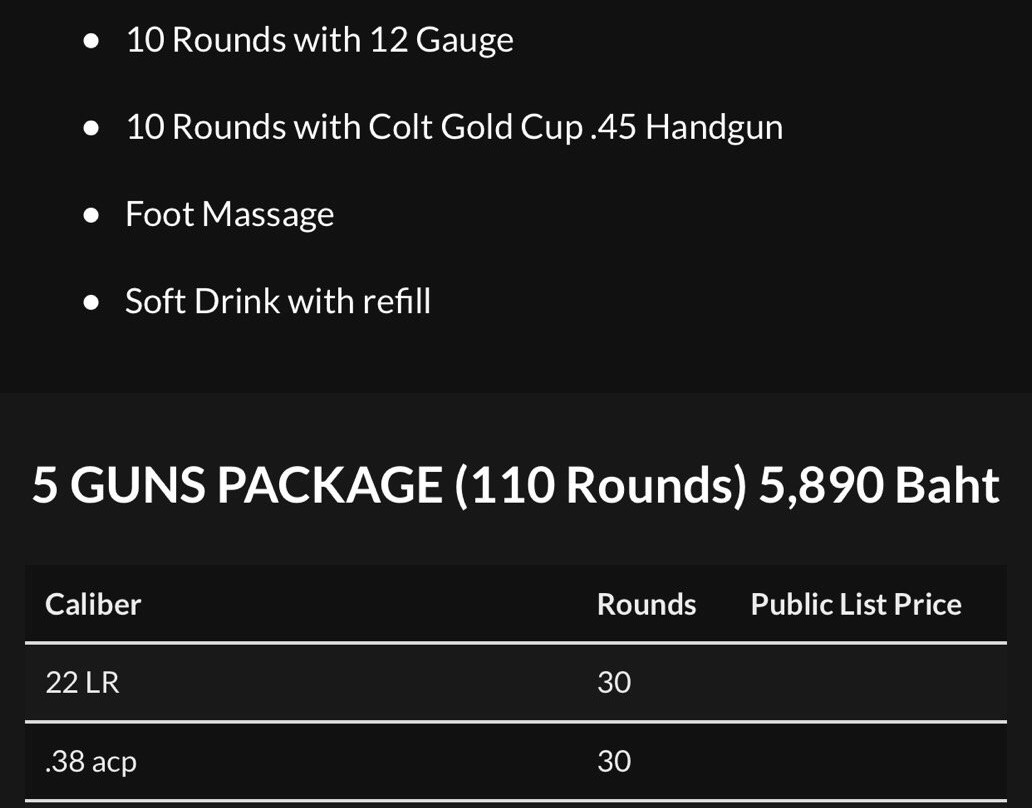Click the Public List Price column header
The height and width of the screenshot is (808, 1032).
[x=856, y=604]
